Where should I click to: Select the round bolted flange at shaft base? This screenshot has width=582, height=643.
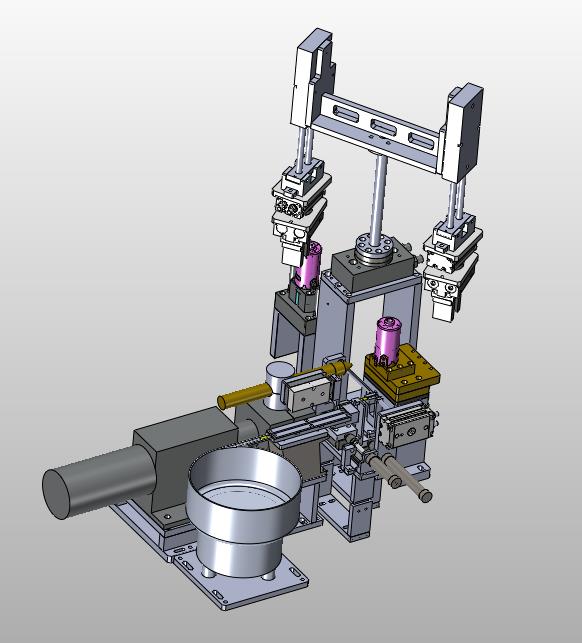coord(374,248)
